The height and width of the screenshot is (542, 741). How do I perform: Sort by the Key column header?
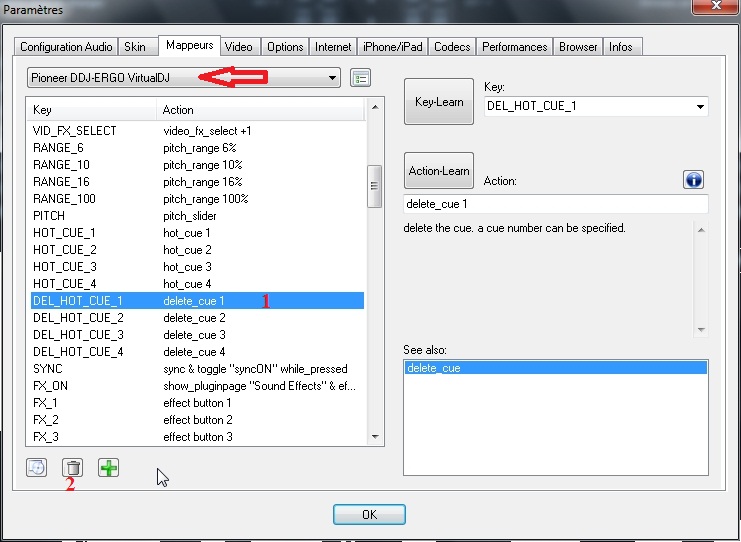[92, 110]
